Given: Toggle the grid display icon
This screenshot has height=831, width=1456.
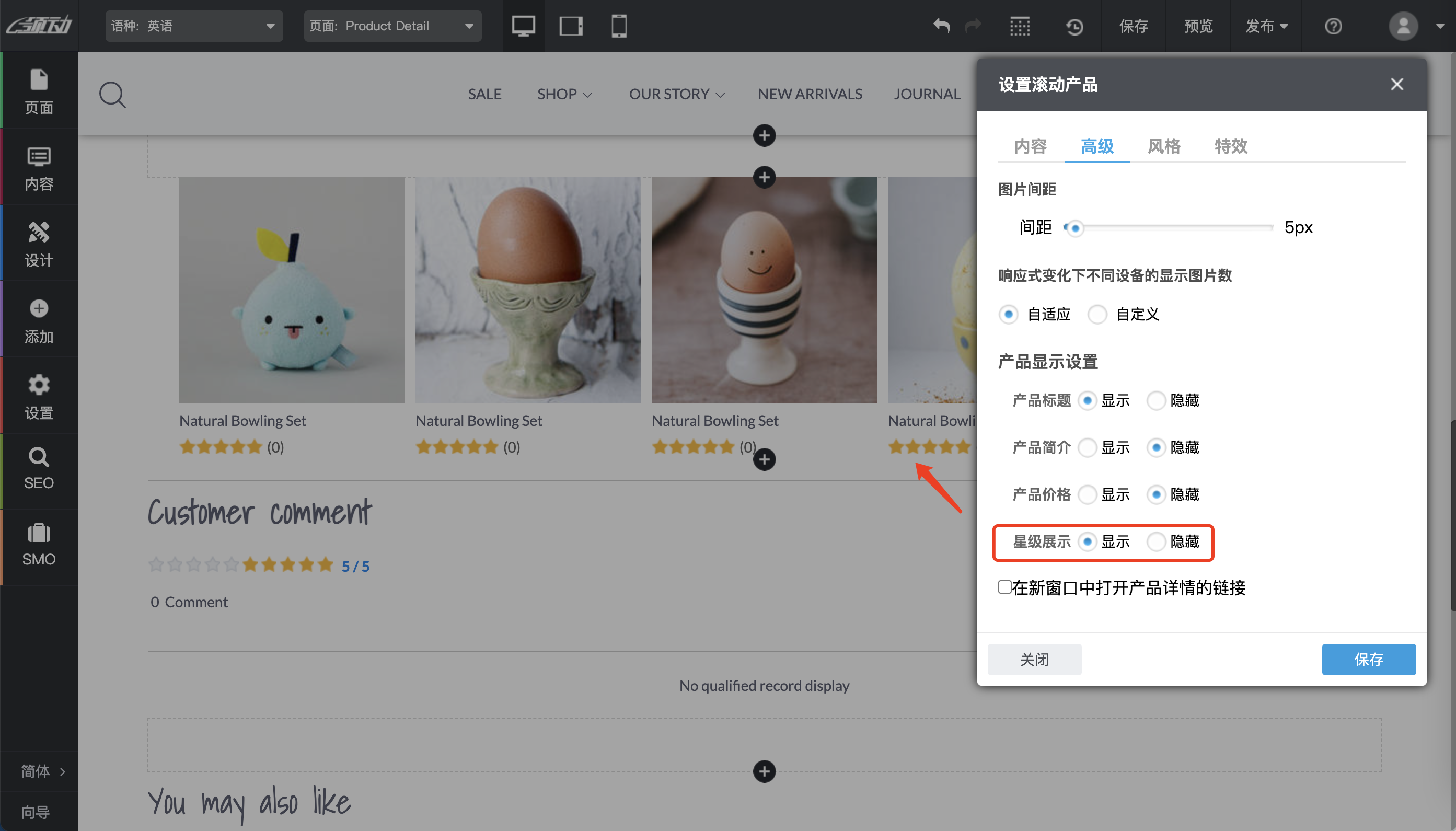Looking at the screenshot, I should click(x=1020, y=26).
